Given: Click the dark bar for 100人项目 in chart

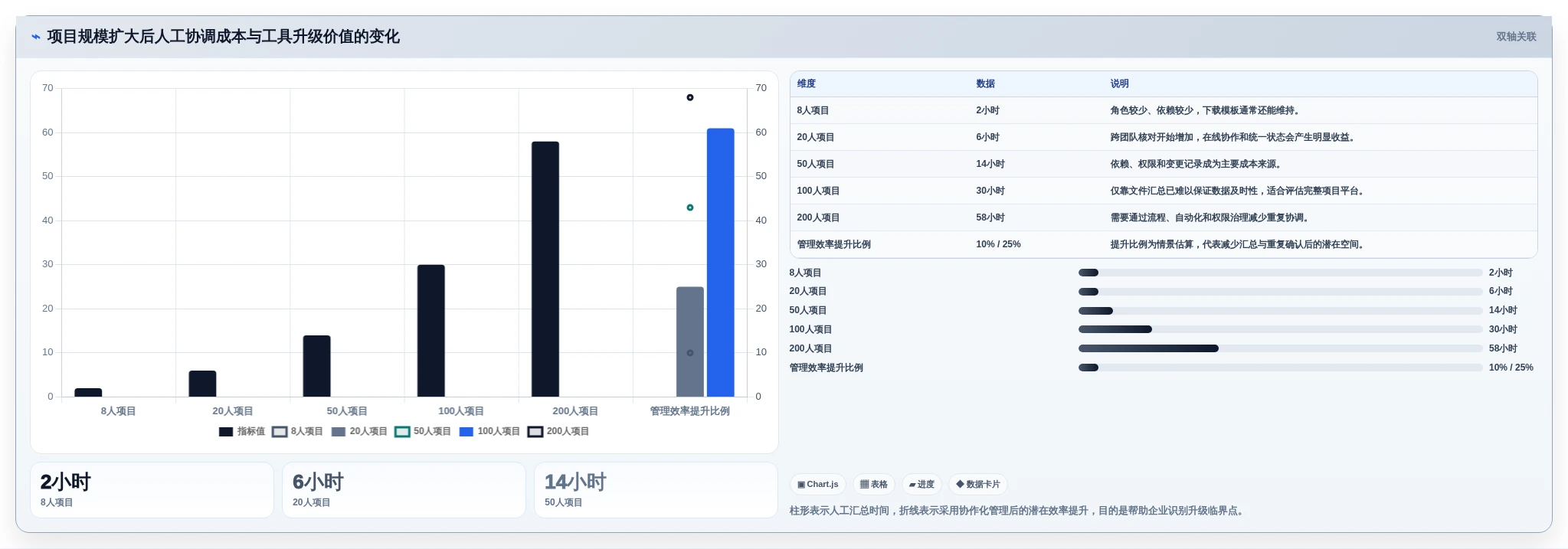Looking at the screenshot, I should pos(431,331).
